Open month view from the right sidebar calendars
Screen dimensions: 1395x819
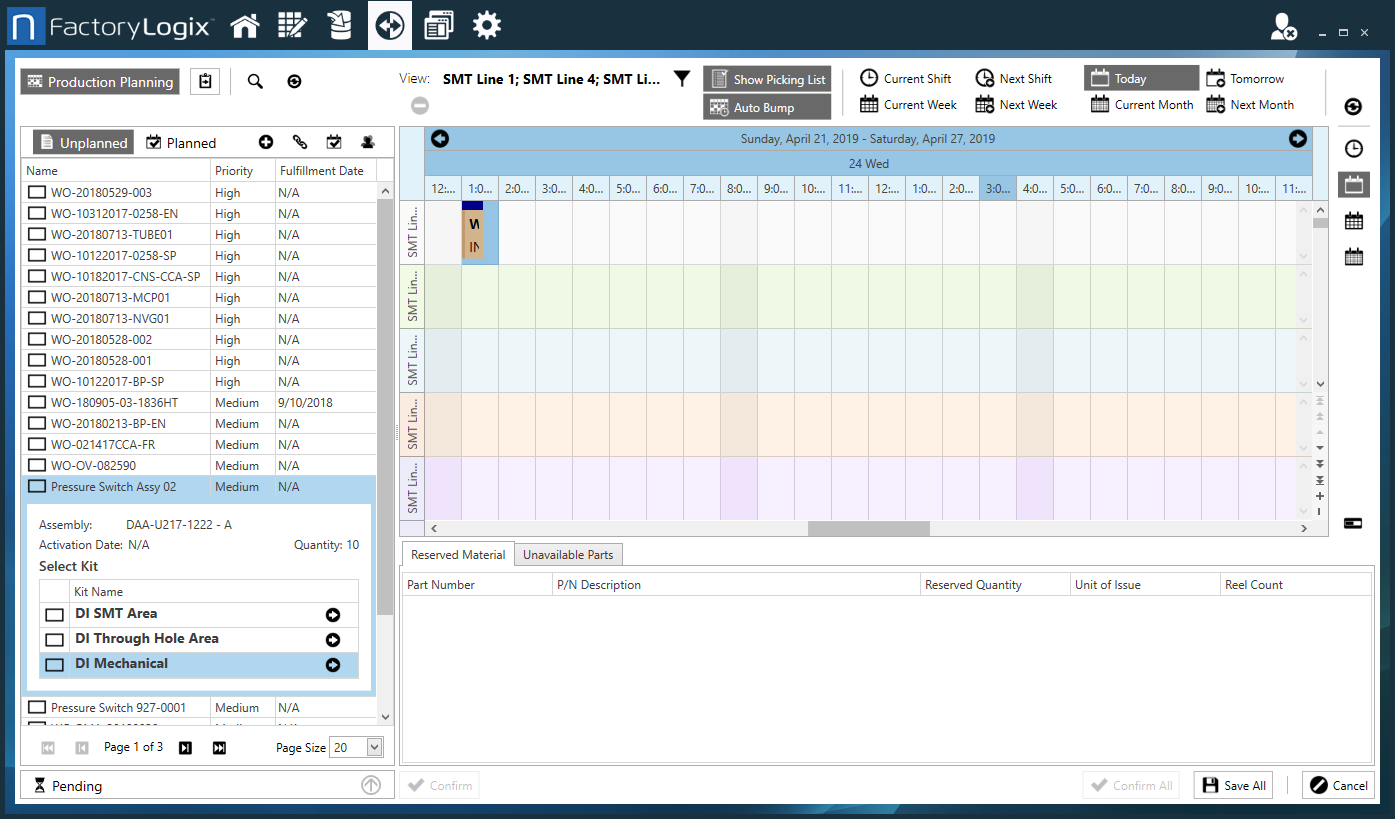1354,256
